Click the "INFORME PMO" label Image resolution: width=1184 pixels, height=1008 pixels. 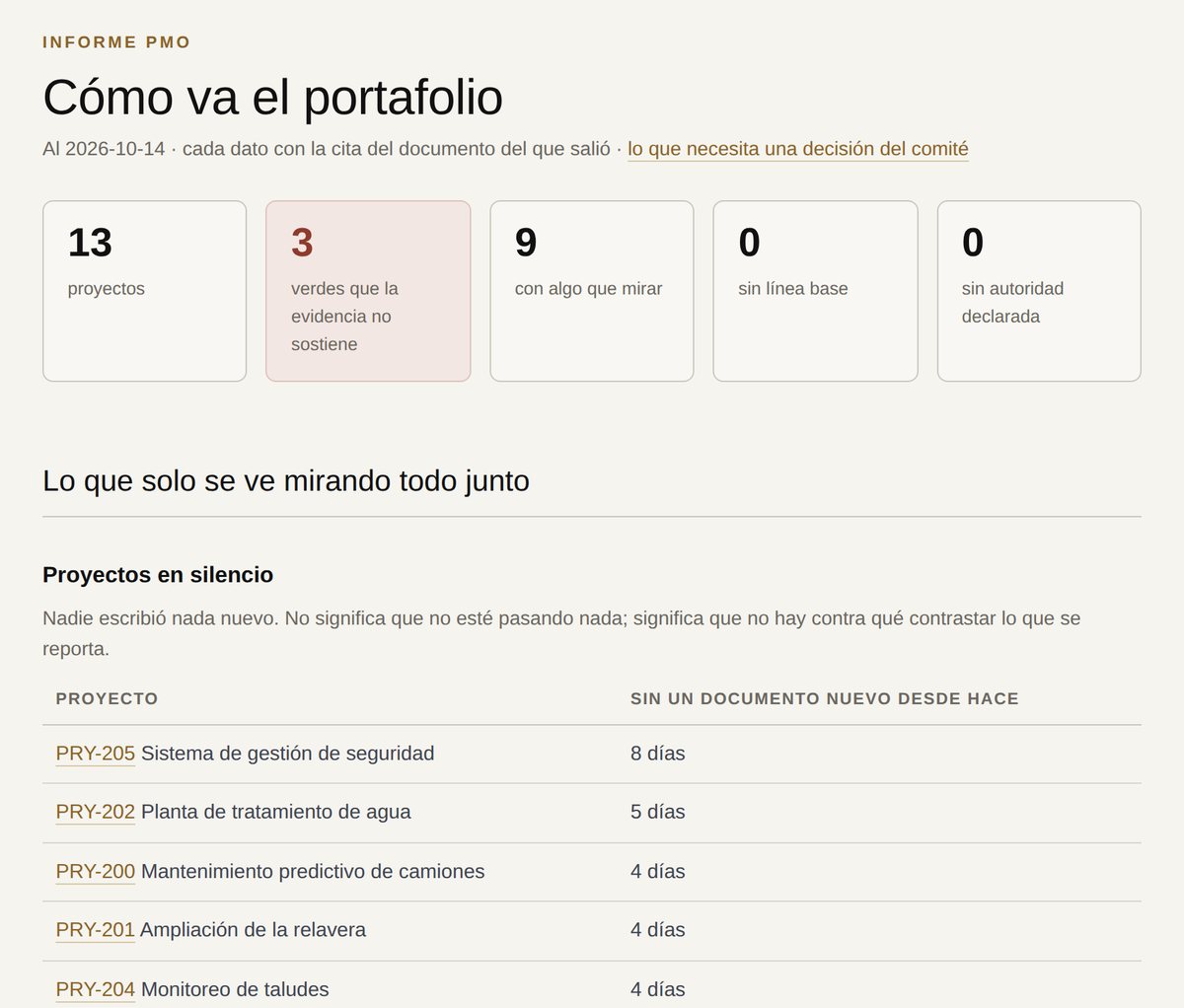pos(116,42)
